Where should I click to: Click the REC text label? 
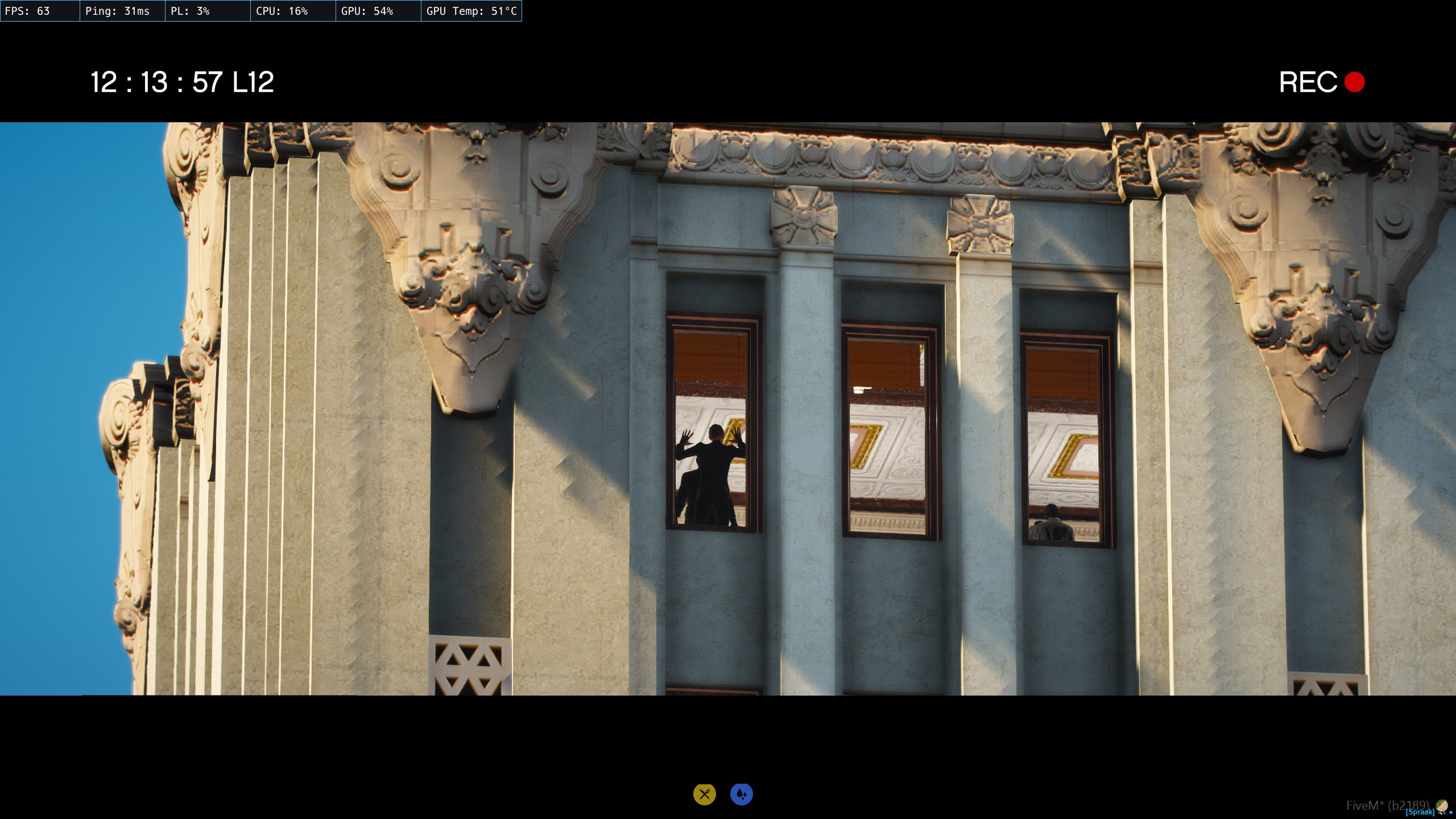(1308, 82)
